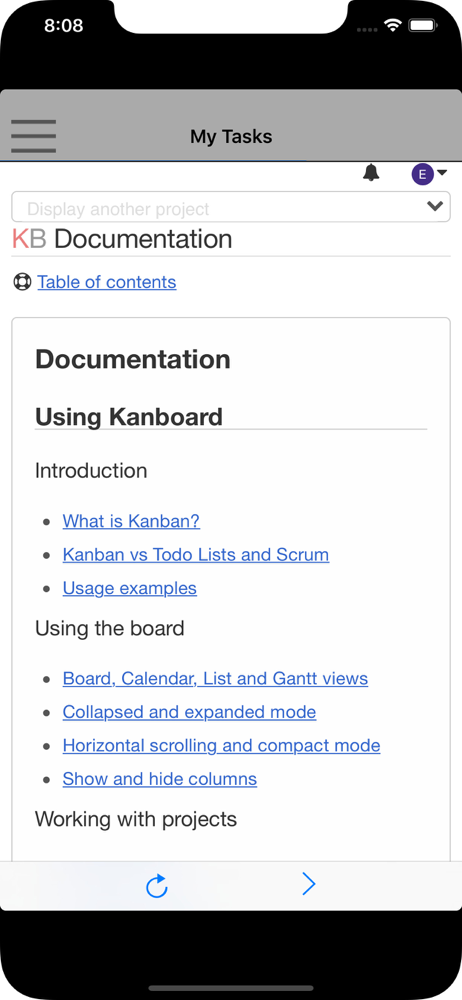The height and width of the screenshot is (1000, 462).
Task: Open notifications bell
Action: pos(371,172)
